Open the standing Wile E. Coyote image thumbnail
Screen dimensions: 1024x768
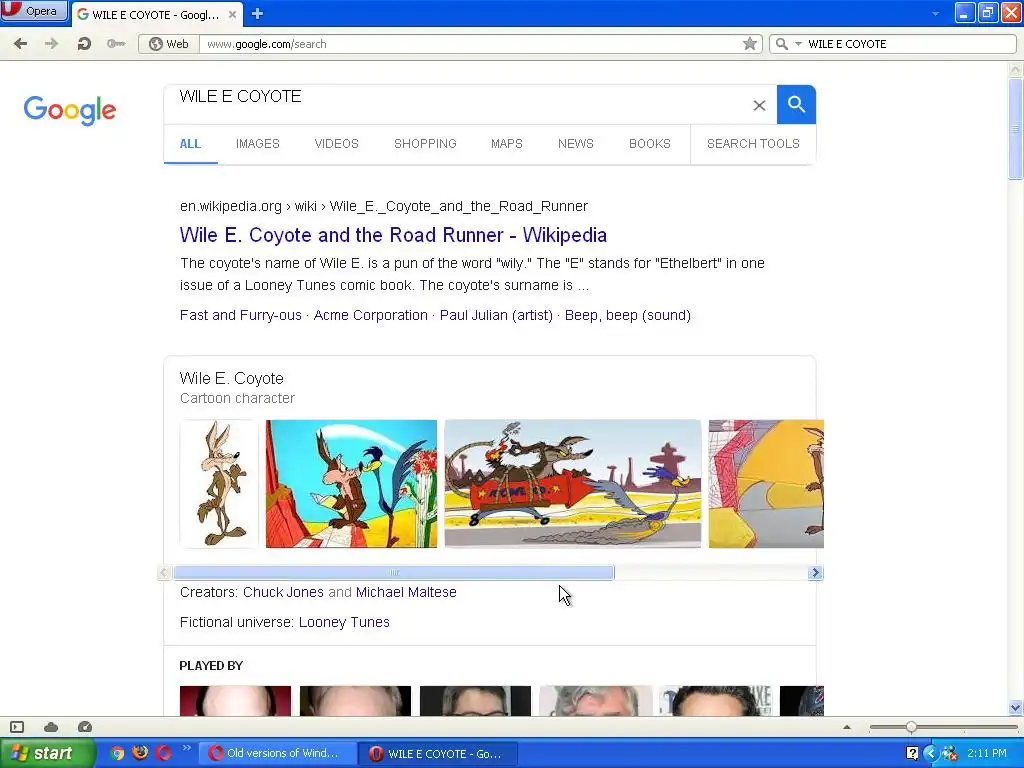coord(219,484)
